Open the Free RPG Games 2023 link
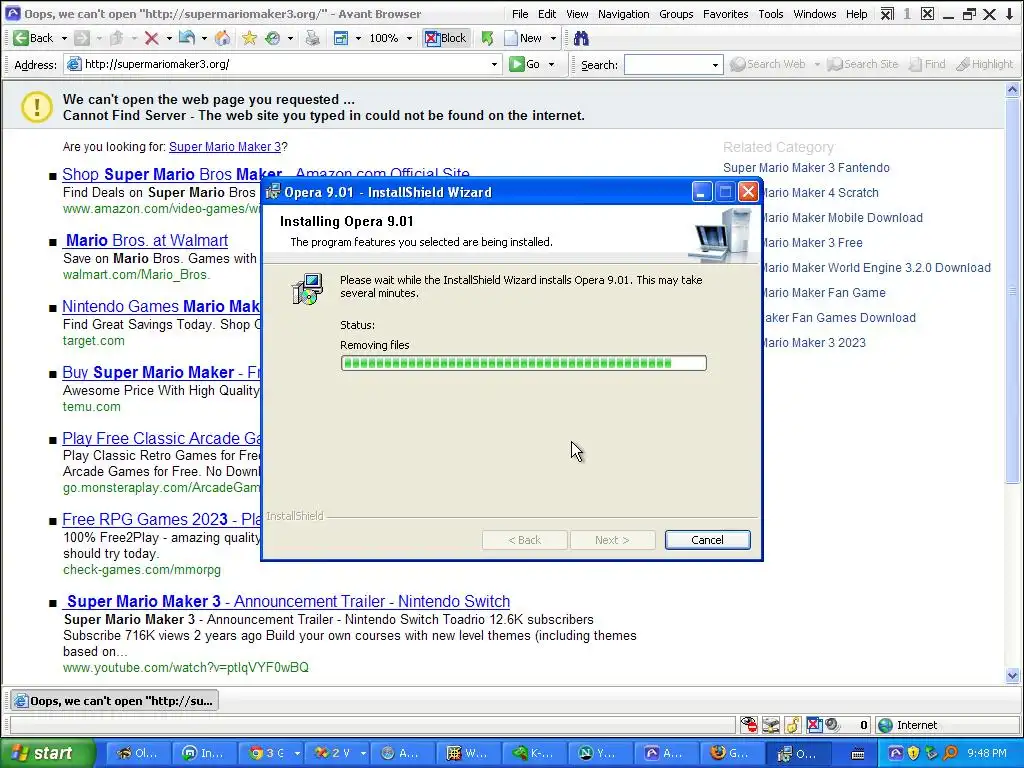This screenshot has width=1024, height=768. coord(162,519)
